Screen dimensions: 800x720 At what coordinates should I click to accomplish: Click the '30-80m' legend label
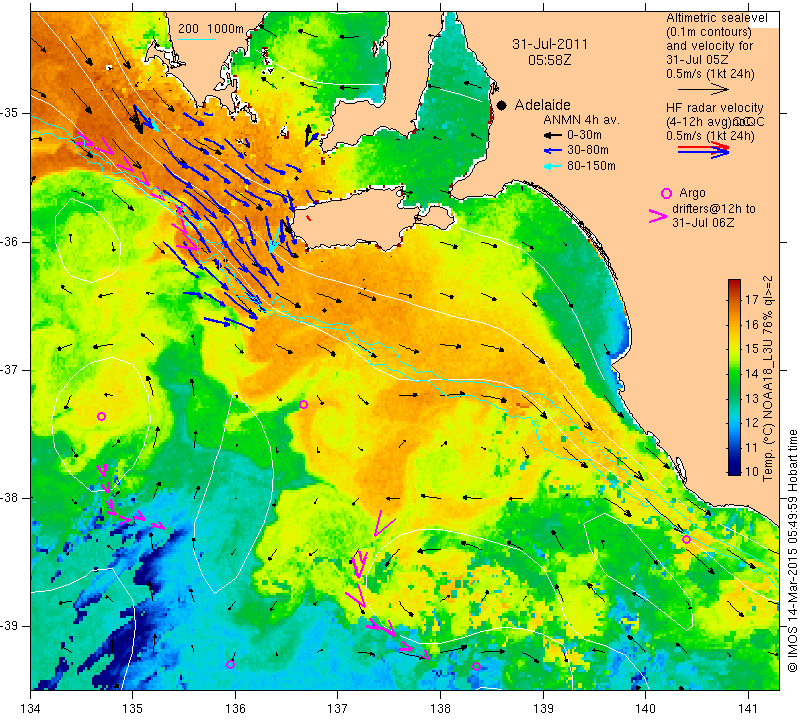[x=587, y=151]
